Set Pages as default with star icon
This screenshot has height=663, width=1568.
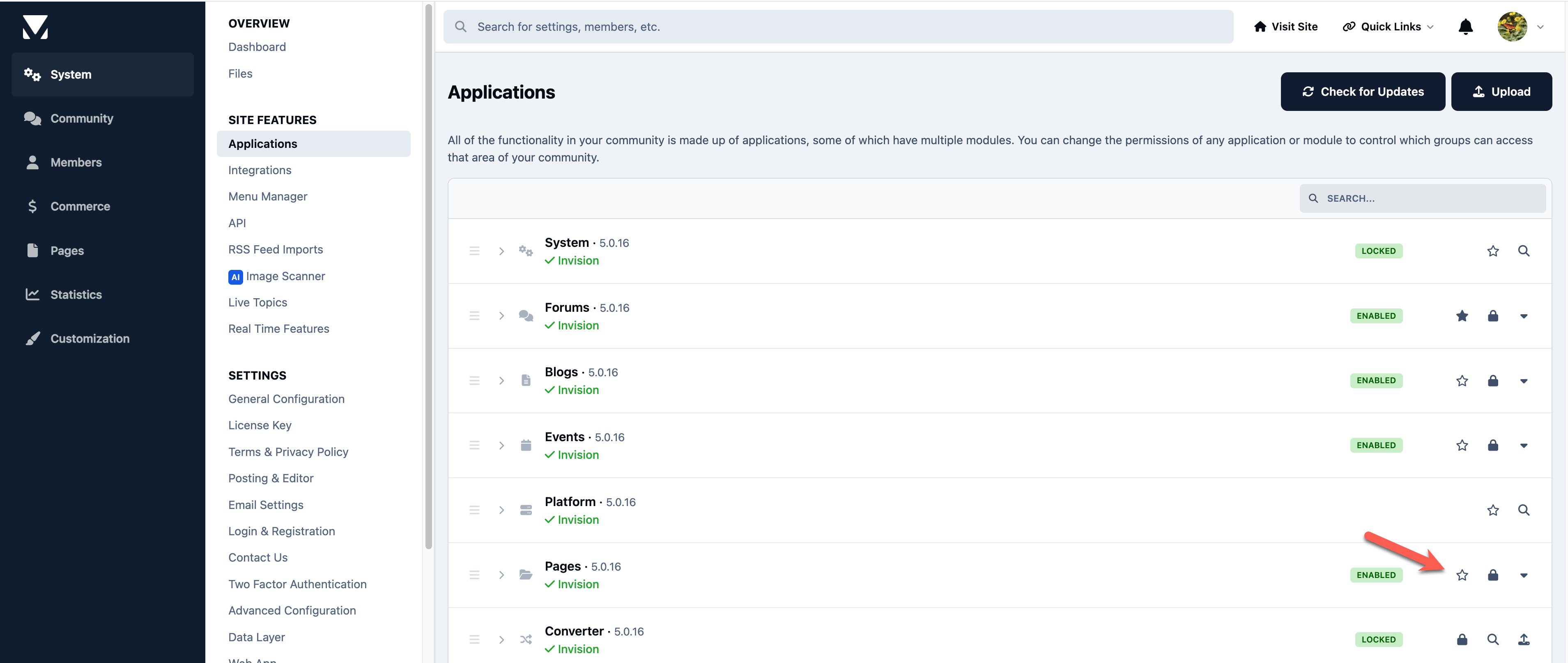coord(1462,575)
